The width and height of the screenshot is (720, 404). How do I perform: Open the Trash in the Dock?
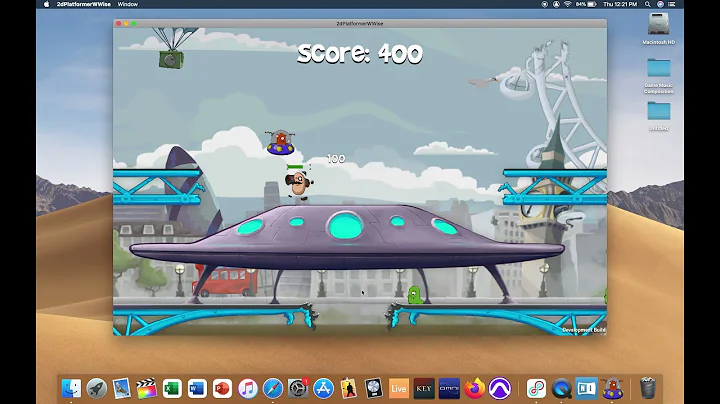(648, 388)
